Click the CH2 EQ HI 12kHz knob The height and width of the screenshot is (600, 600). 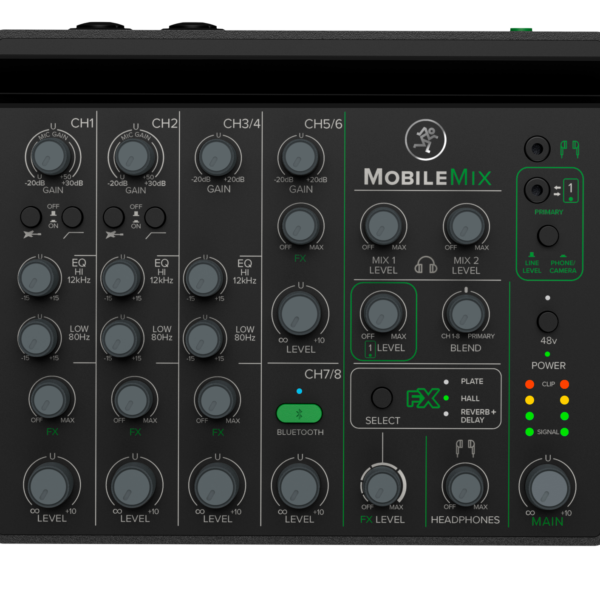click(x=122, y=277)
